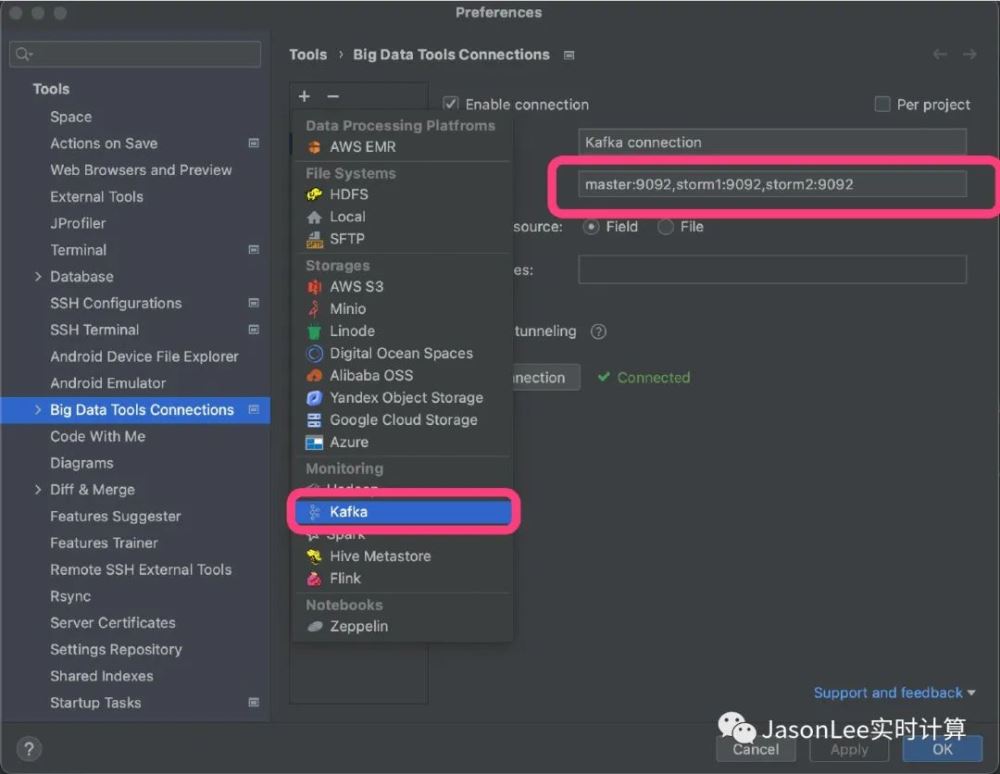The height and width of the screenshot is (774, 1000).
Task: Click the Cancel button
Action: pos(755,749)
